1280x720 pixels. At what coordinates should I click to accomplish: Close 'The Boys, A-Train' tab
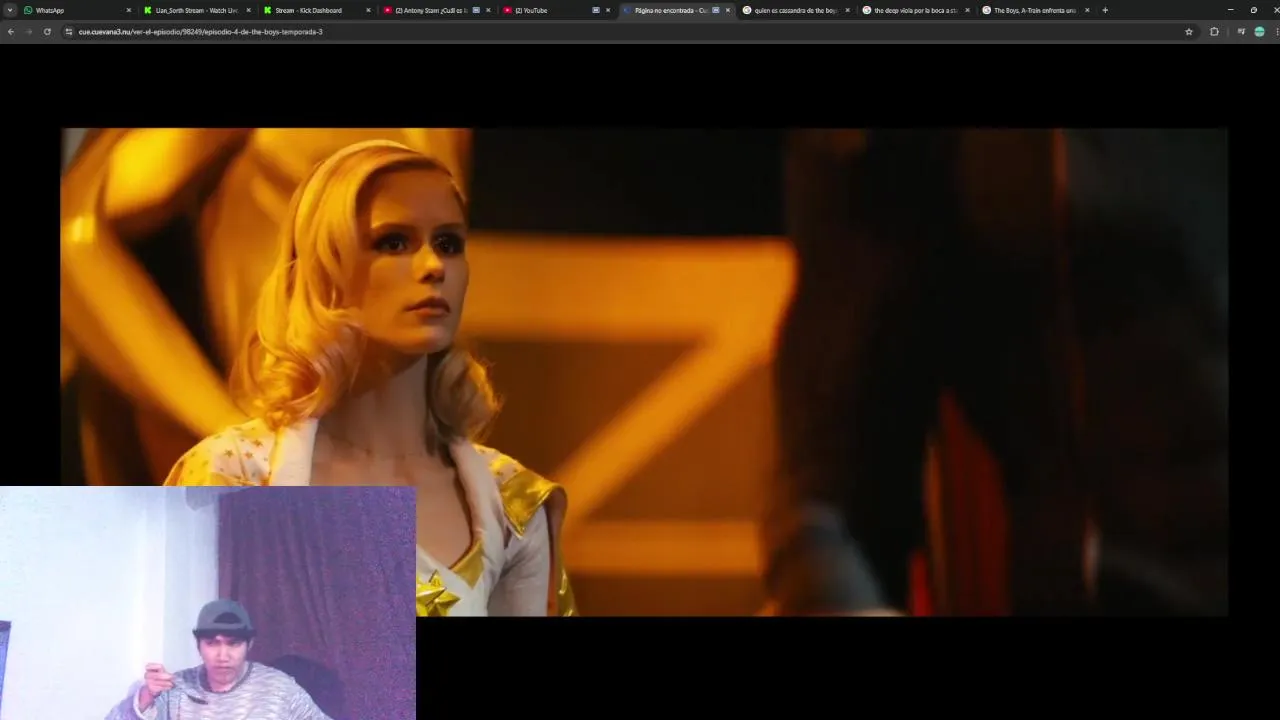point(1087,10)
